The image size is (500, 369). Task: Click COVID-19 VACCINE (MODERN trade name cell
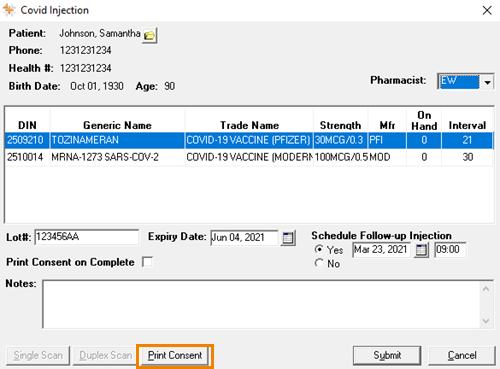click(x=249, y=157)
